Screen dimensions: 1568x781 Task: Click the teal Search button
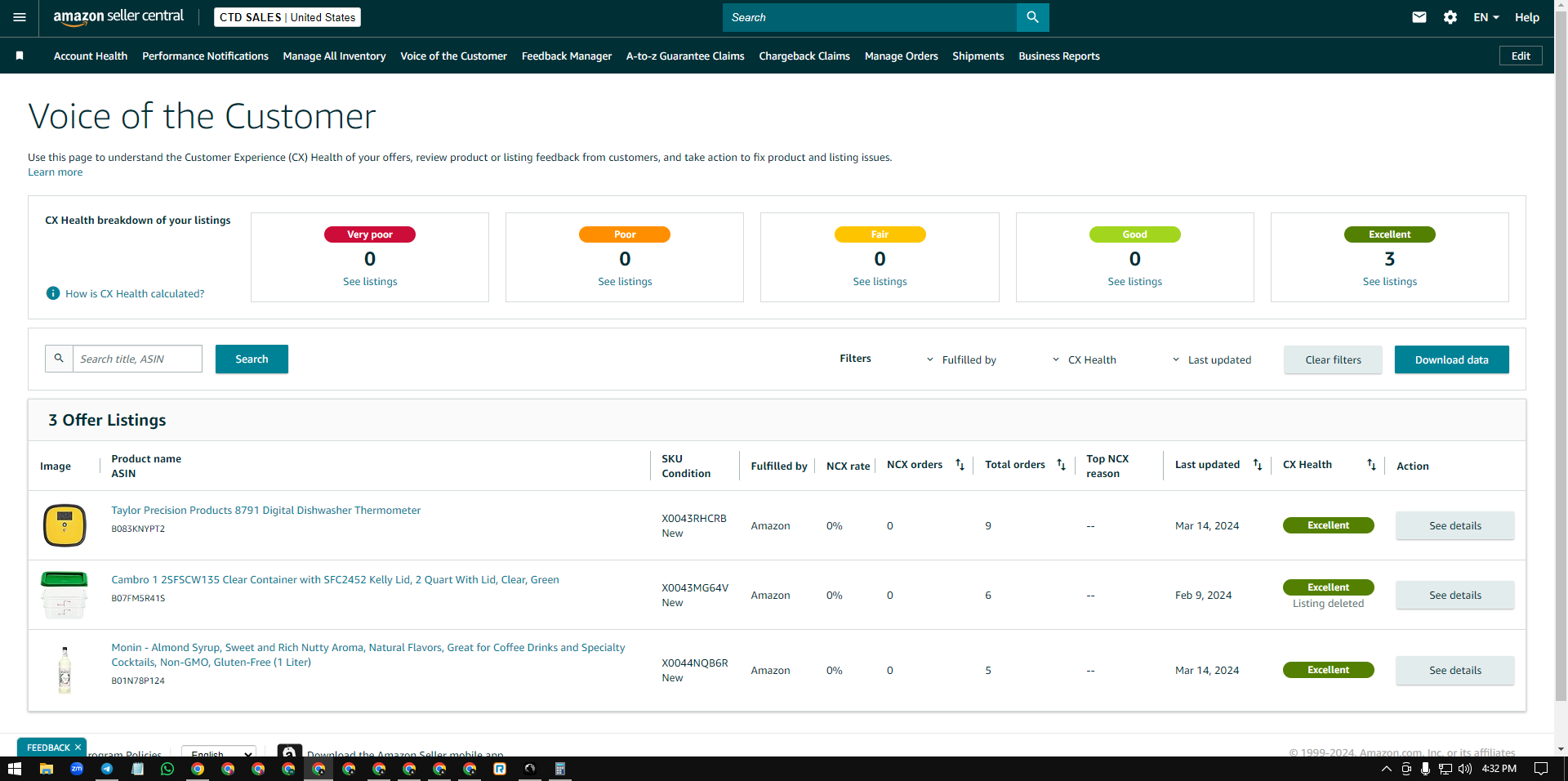coord(252,359)
